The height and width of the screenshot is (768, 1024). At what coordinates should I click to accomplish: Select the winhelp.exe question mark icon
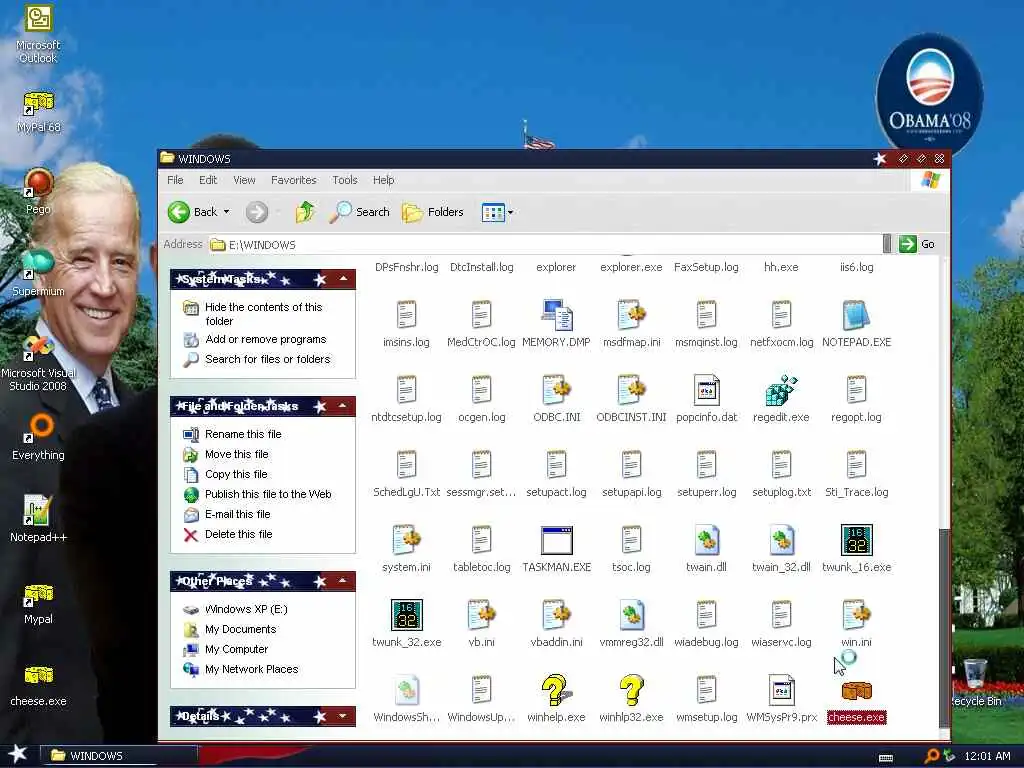[x=556, y=690]
